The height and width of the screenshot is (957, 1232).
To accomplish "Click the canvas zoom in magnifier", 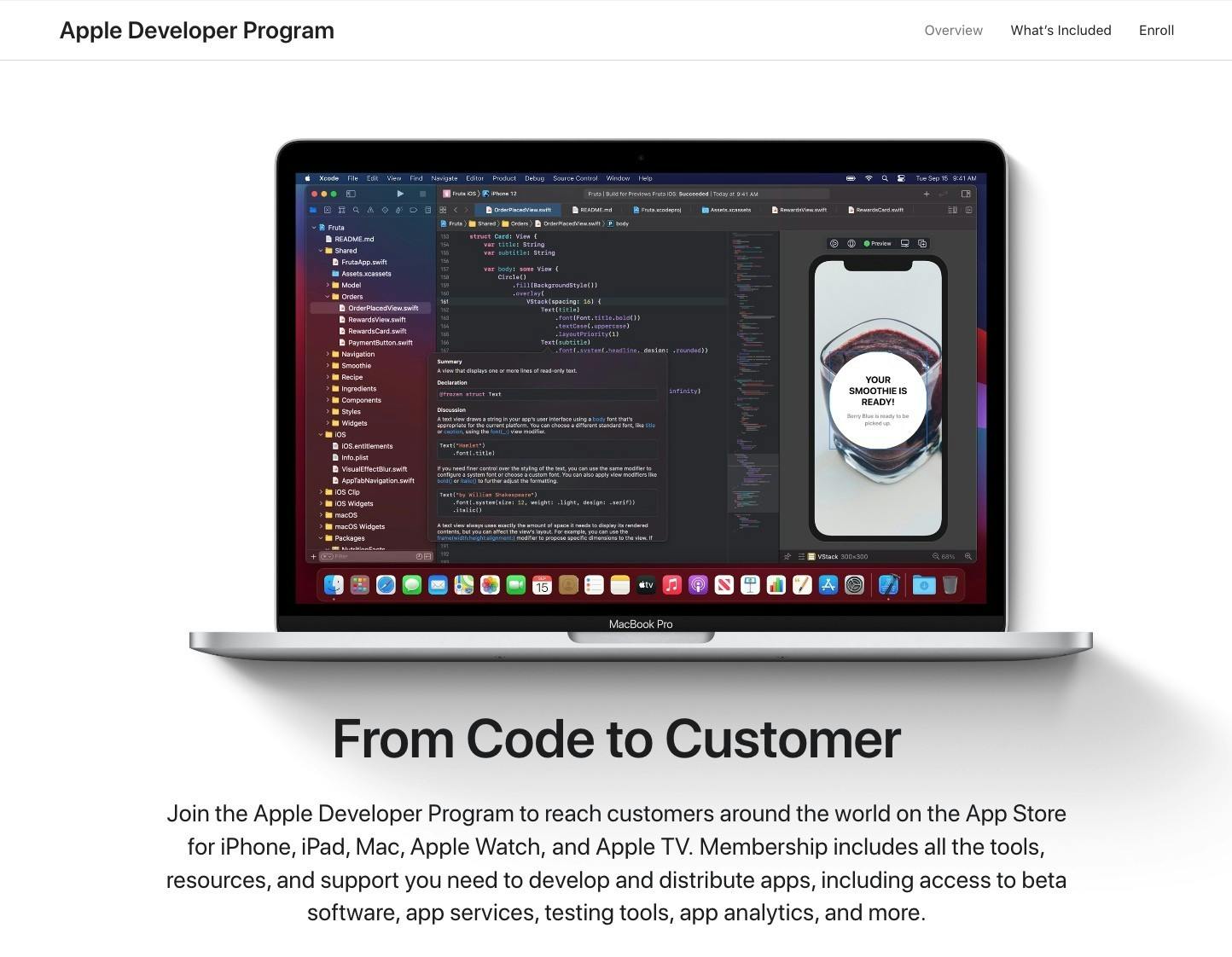I will [x=968, y=556].
